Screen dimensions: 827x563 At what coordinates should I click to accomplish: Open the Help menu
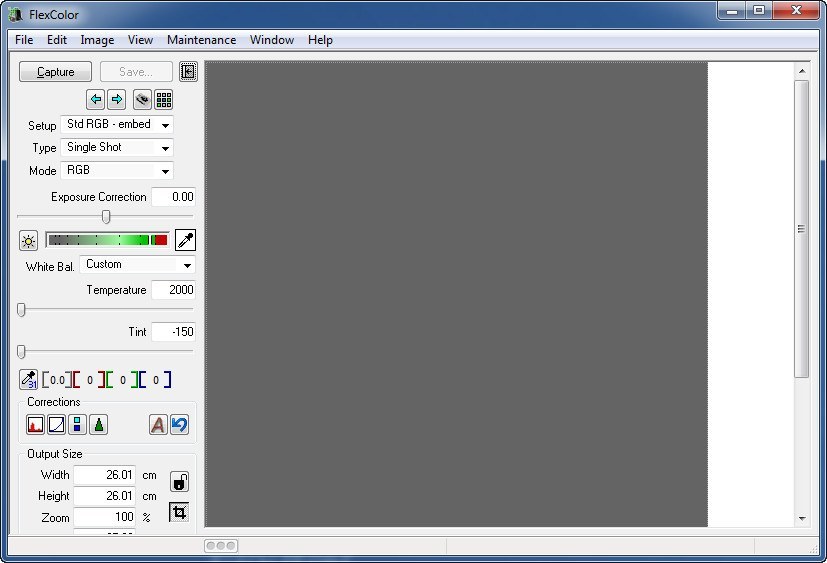pos(320,40)
